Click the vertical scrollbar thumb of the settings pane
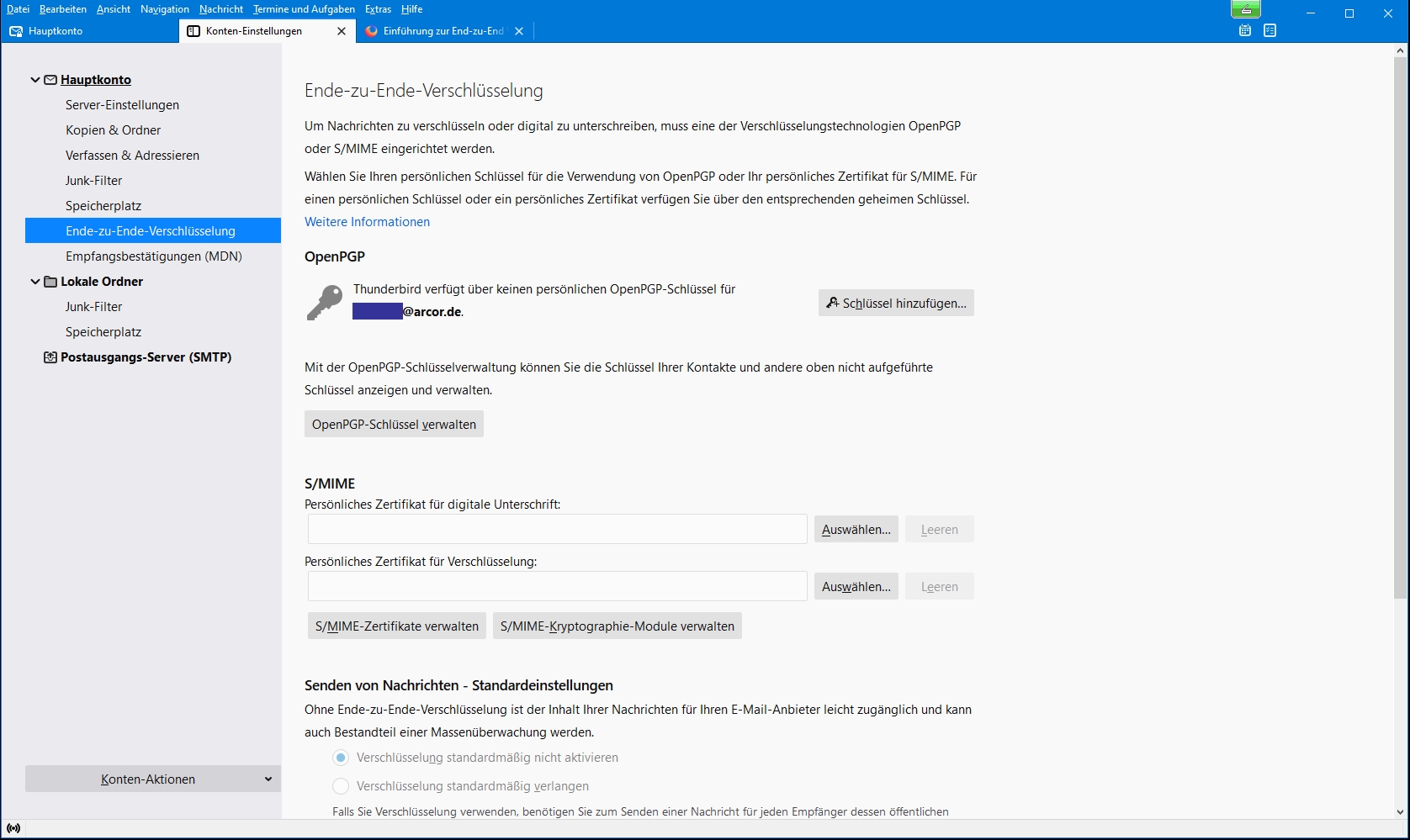The image size is (1410, 840). coord(1400,328)
